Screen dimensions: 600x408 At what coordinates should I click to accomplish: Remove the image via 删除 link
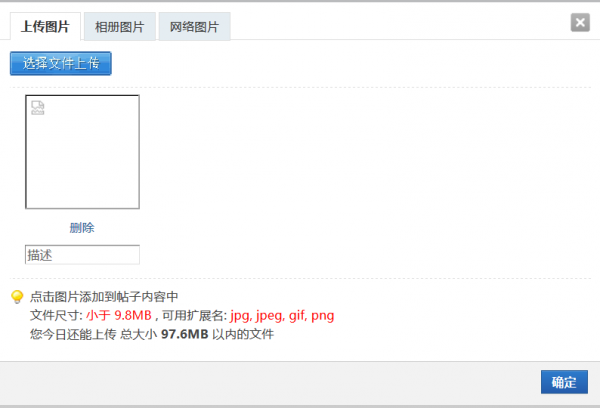point(82,228)
